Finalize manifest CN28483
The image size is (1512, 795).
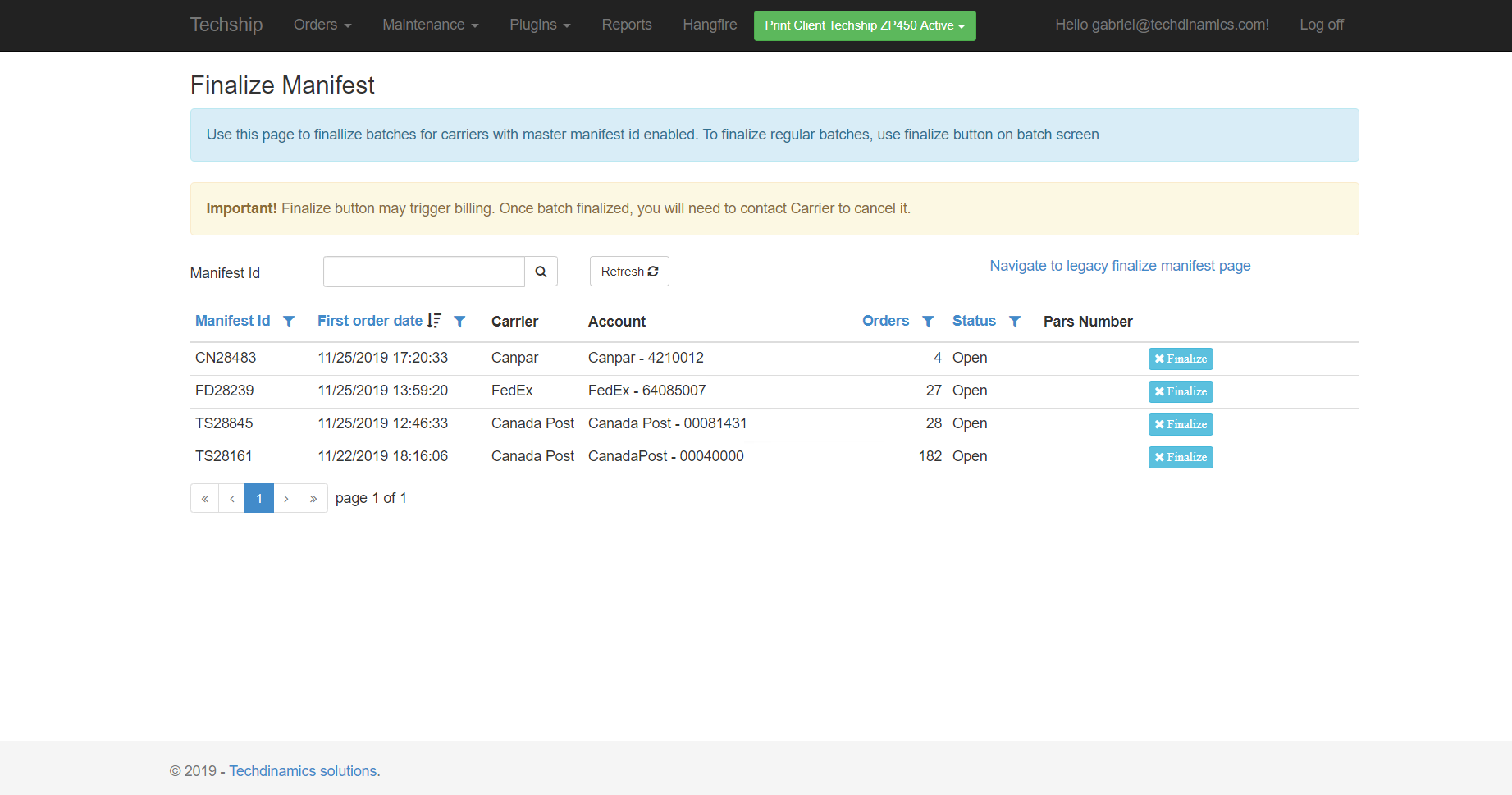(1180, 359)
